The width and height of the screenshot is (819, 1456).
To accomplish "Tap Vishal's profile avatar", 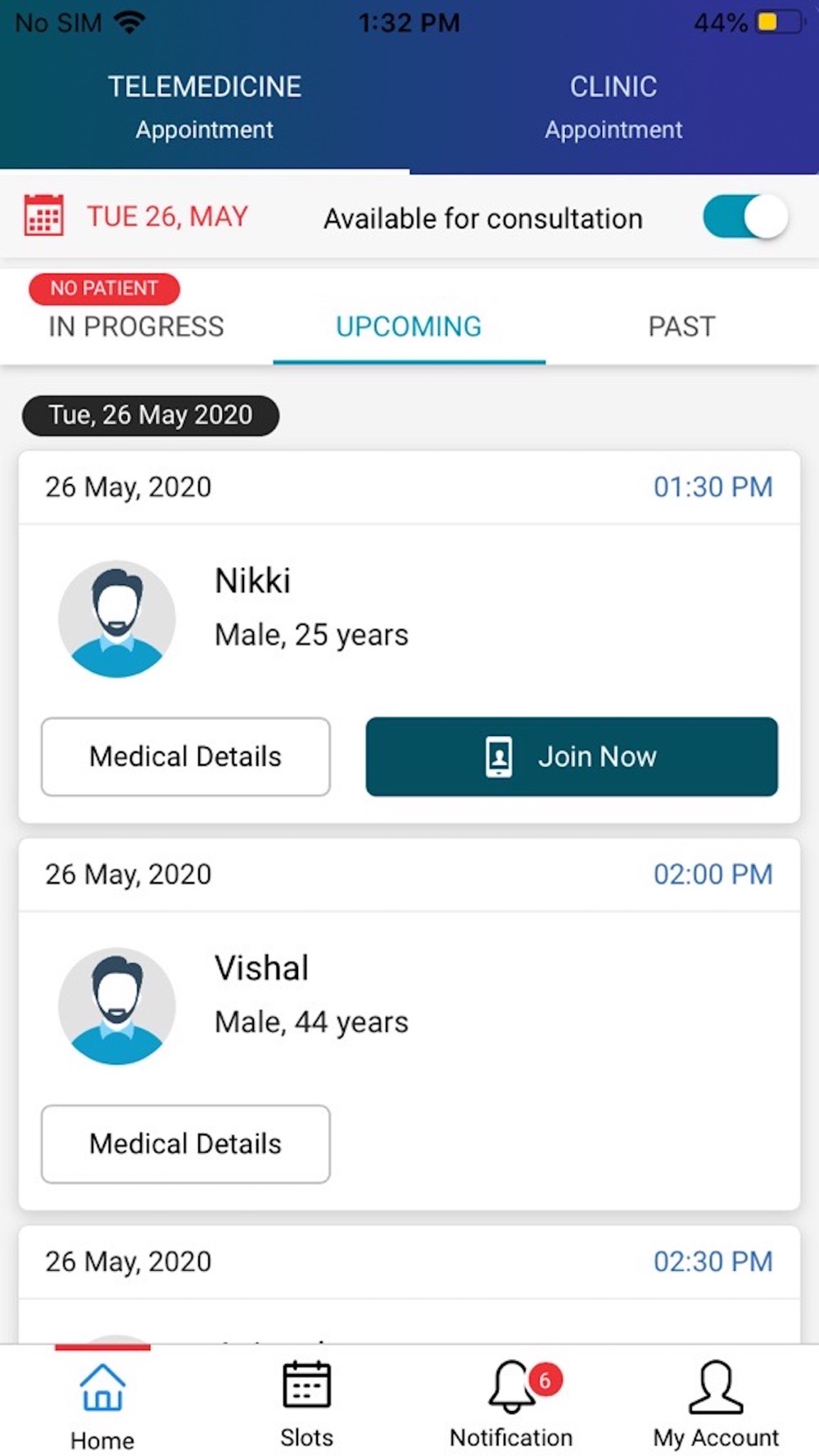I will click(x=117, y=1006).
